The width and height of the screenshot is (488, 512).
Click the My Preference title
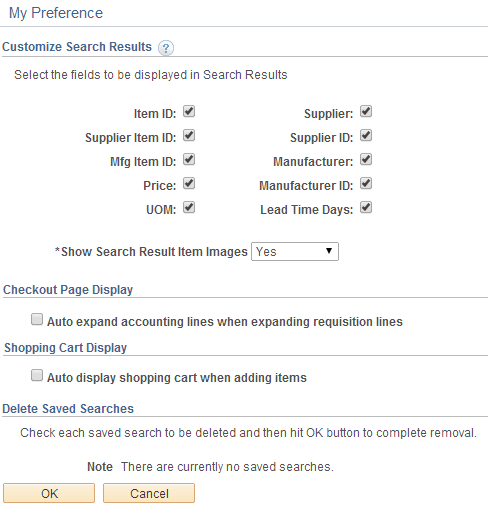tap(56, 13)
